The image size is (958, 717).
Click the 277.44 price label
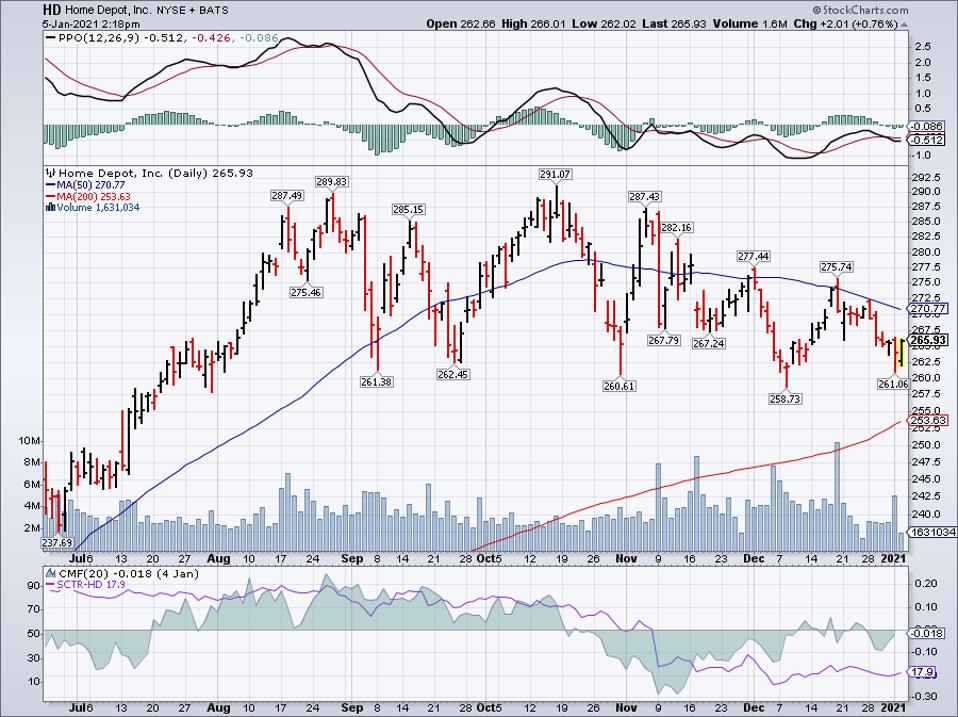[x=753, y=257]
